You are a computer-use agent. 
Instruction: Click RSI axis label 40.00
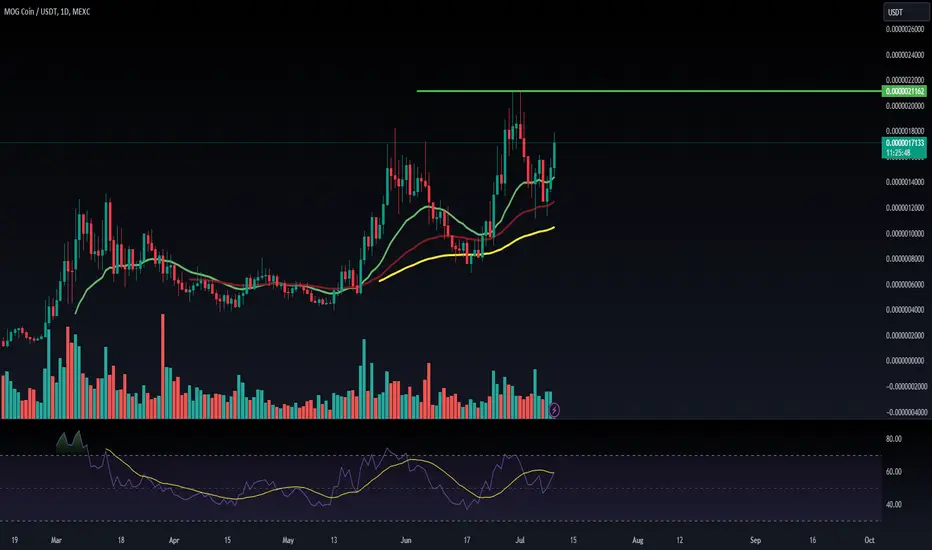pos(893,504)
